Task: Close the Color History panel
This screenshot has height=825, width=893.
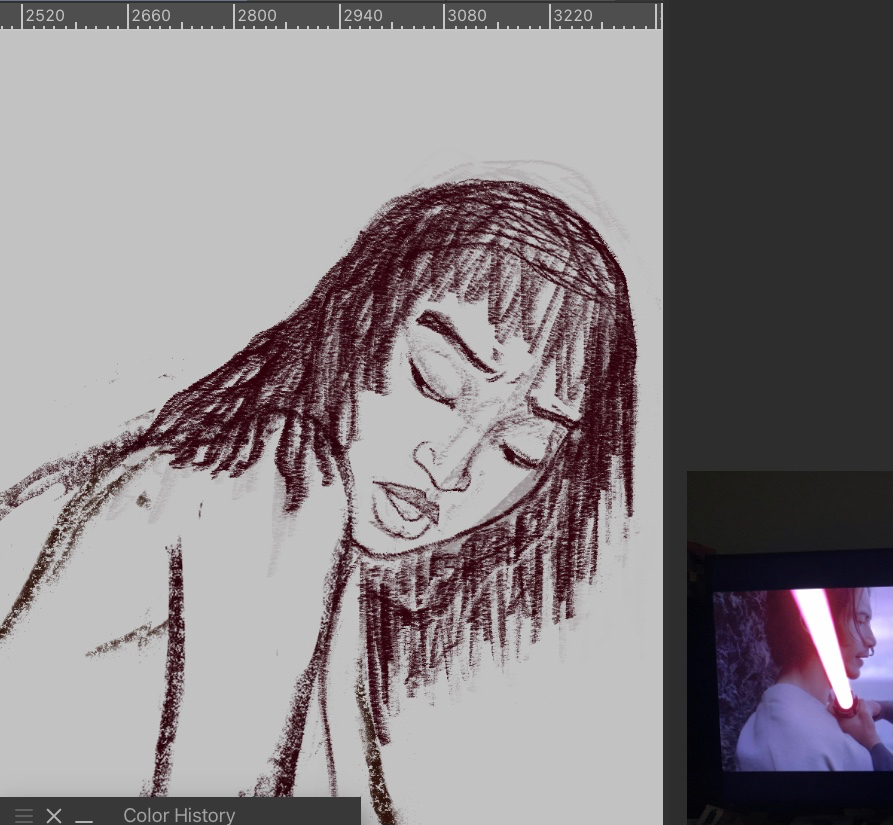Action: click(54, 815)
